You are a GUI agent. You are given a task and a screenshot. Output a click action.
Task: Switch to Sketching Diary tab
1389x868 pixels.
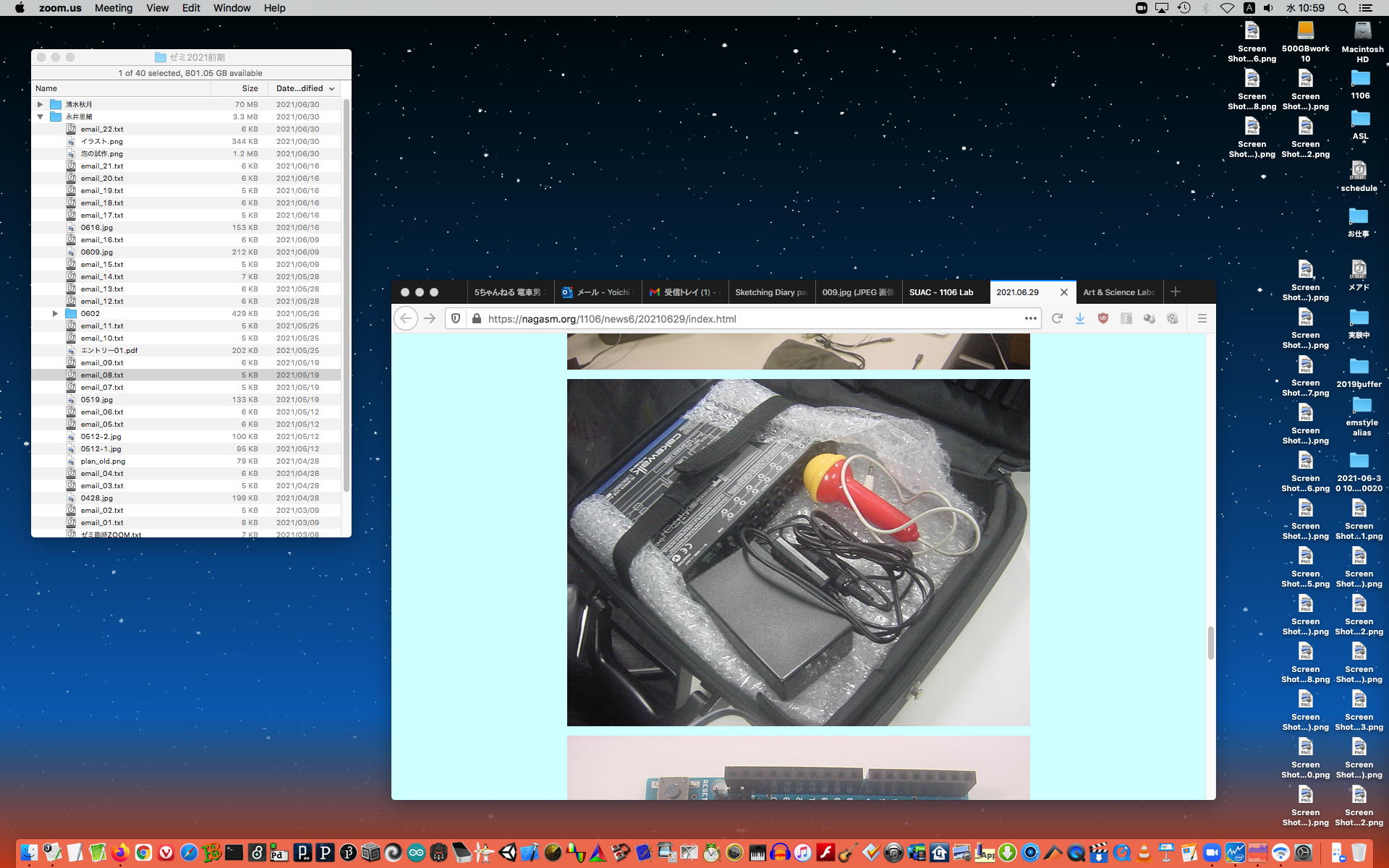[770, 292]
